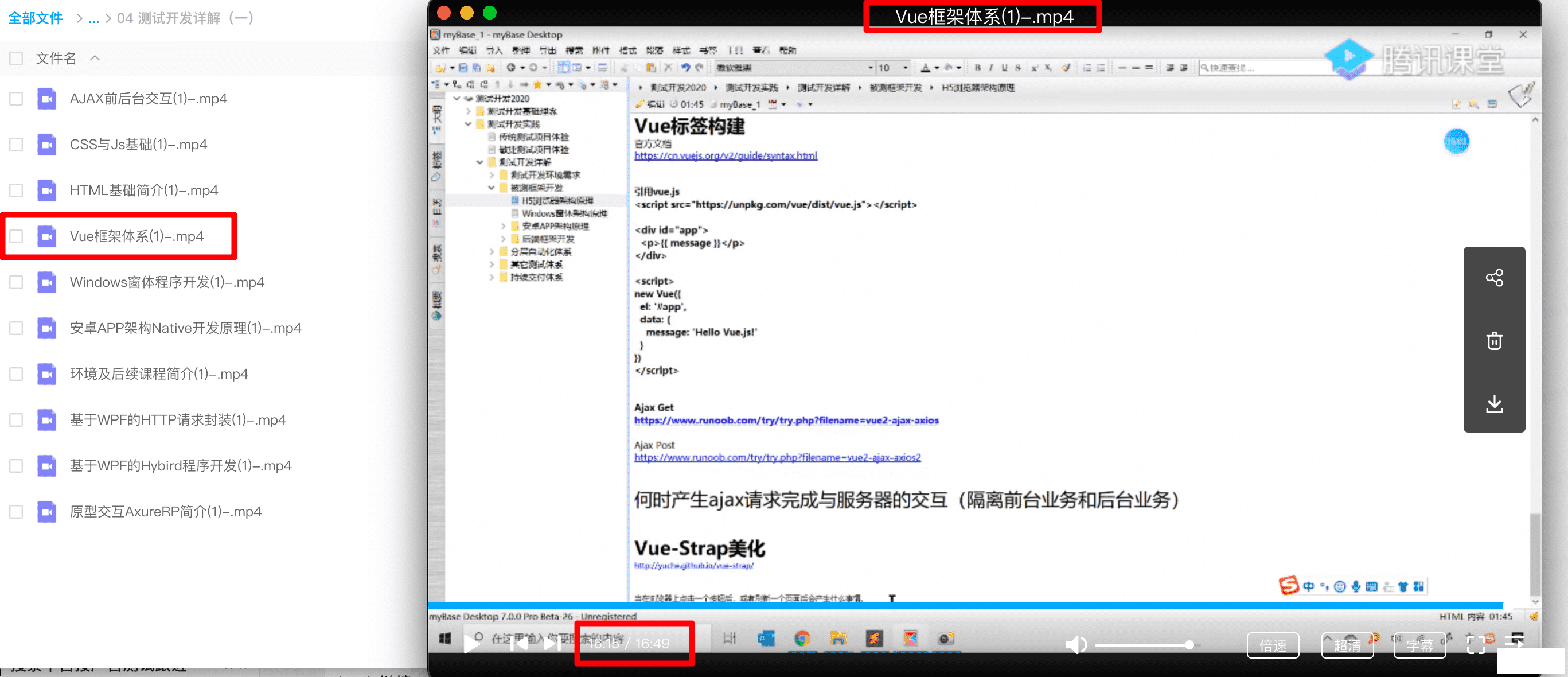Image resolution: width=1568 pixels, height=677 pixels.
Task: Check the box for Vue框架体系(1)–.mp4
Action: pyautogui.click(x=17, y=236)
